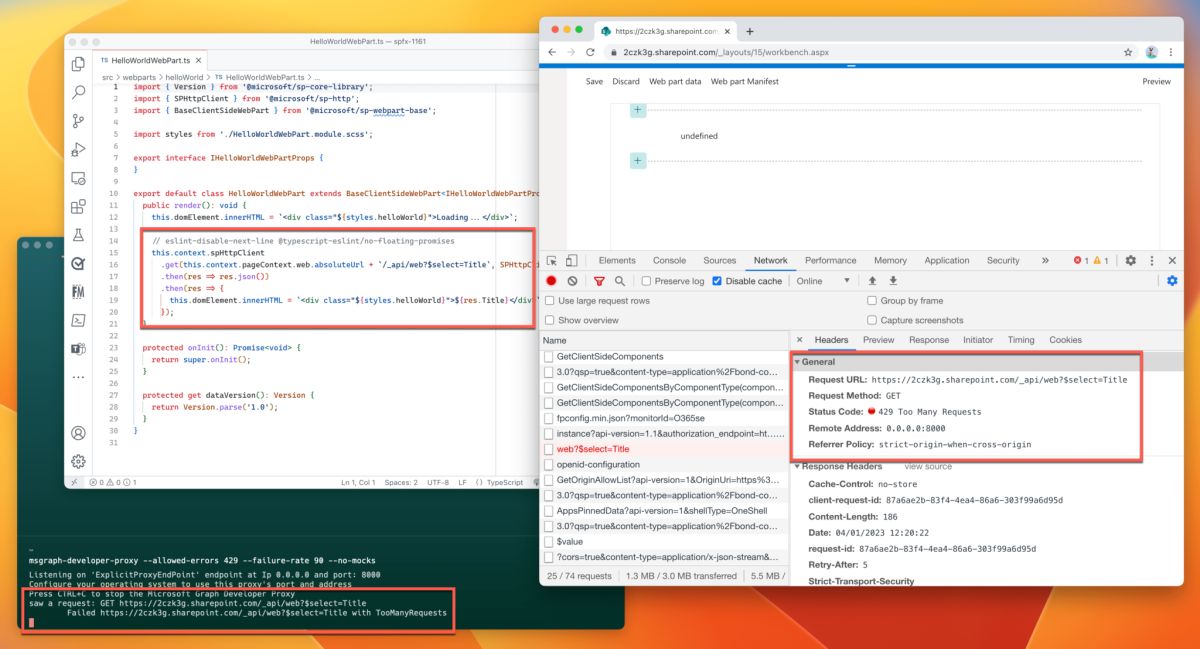
Task: Click the DevTools clear network log icon
Action: (572, 281)
